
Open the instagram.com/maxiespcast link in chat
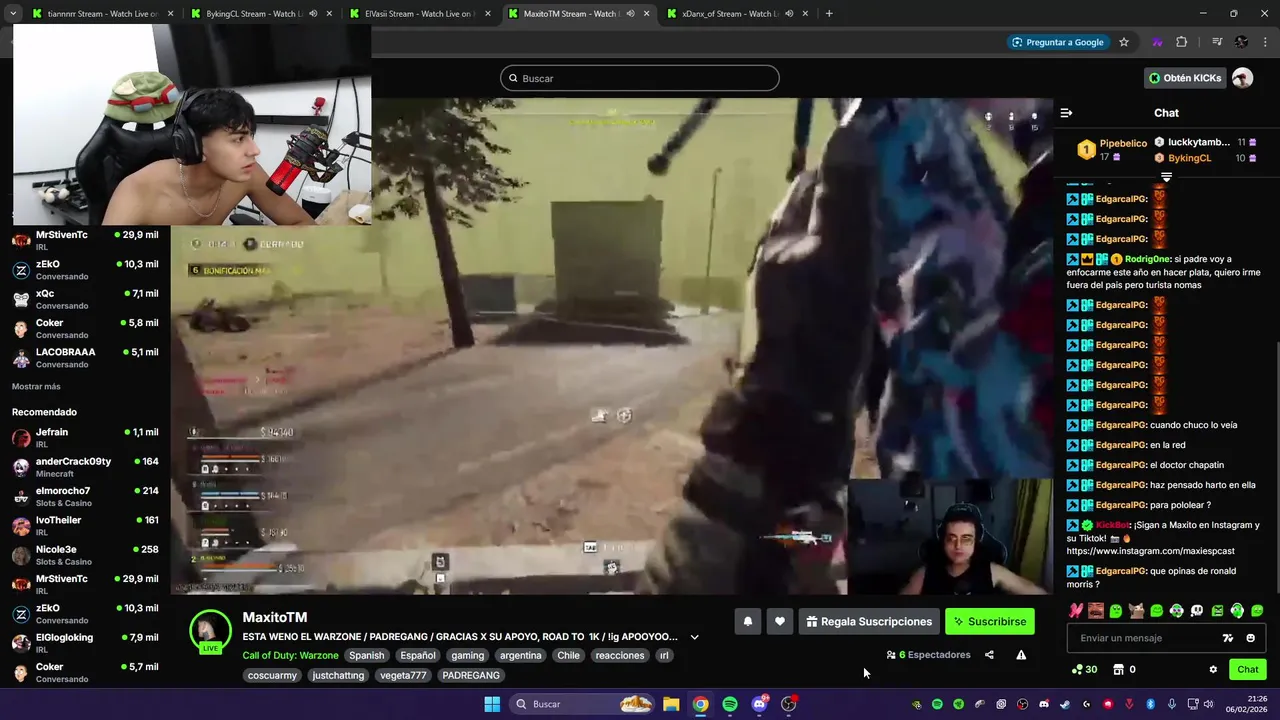pyautogui.click(x=1150, y=551)
